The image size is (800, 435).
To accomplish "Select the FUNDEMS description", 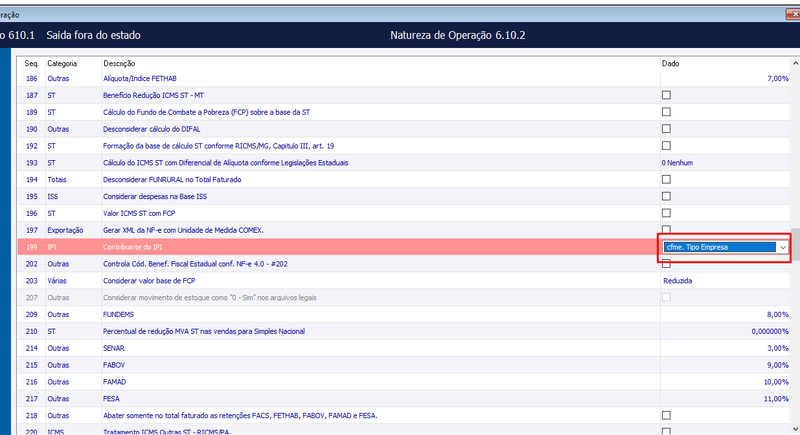I will pos(118,314).
